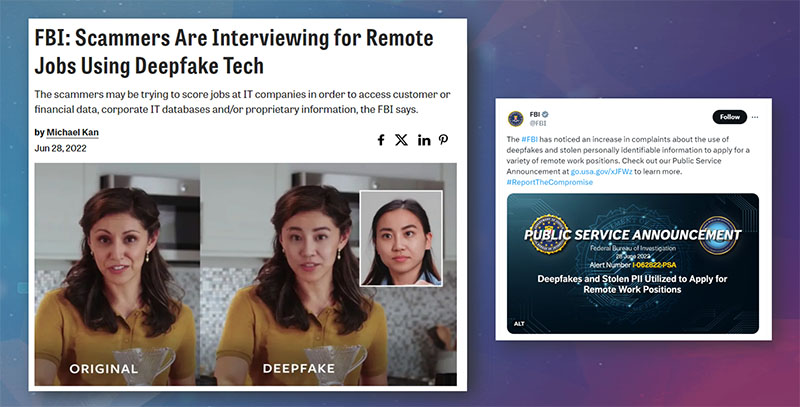This screenshot has width=800, height=407.
Task: Open #ReportTheCompromise hashtag
Action: tap(549, 182)
